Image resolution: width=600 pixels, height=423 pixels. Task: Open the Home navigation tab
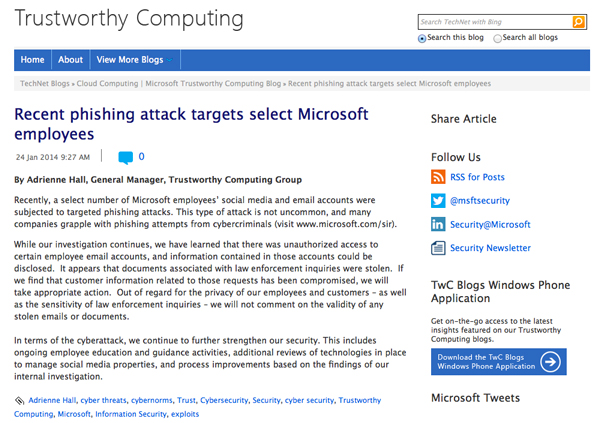click(x=32, y=60)
